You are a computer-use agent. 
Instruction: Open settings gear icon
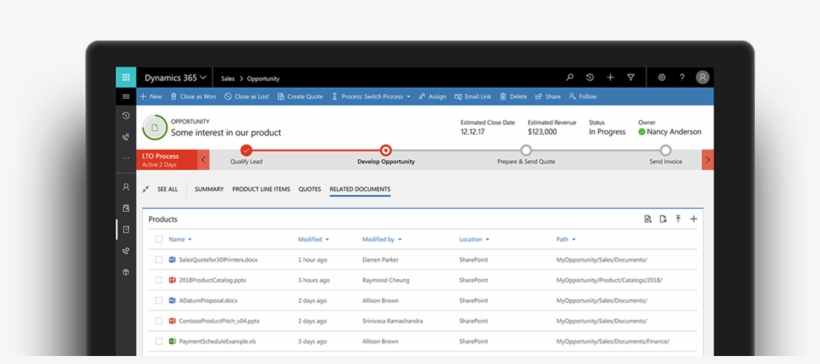pos(662,77)
